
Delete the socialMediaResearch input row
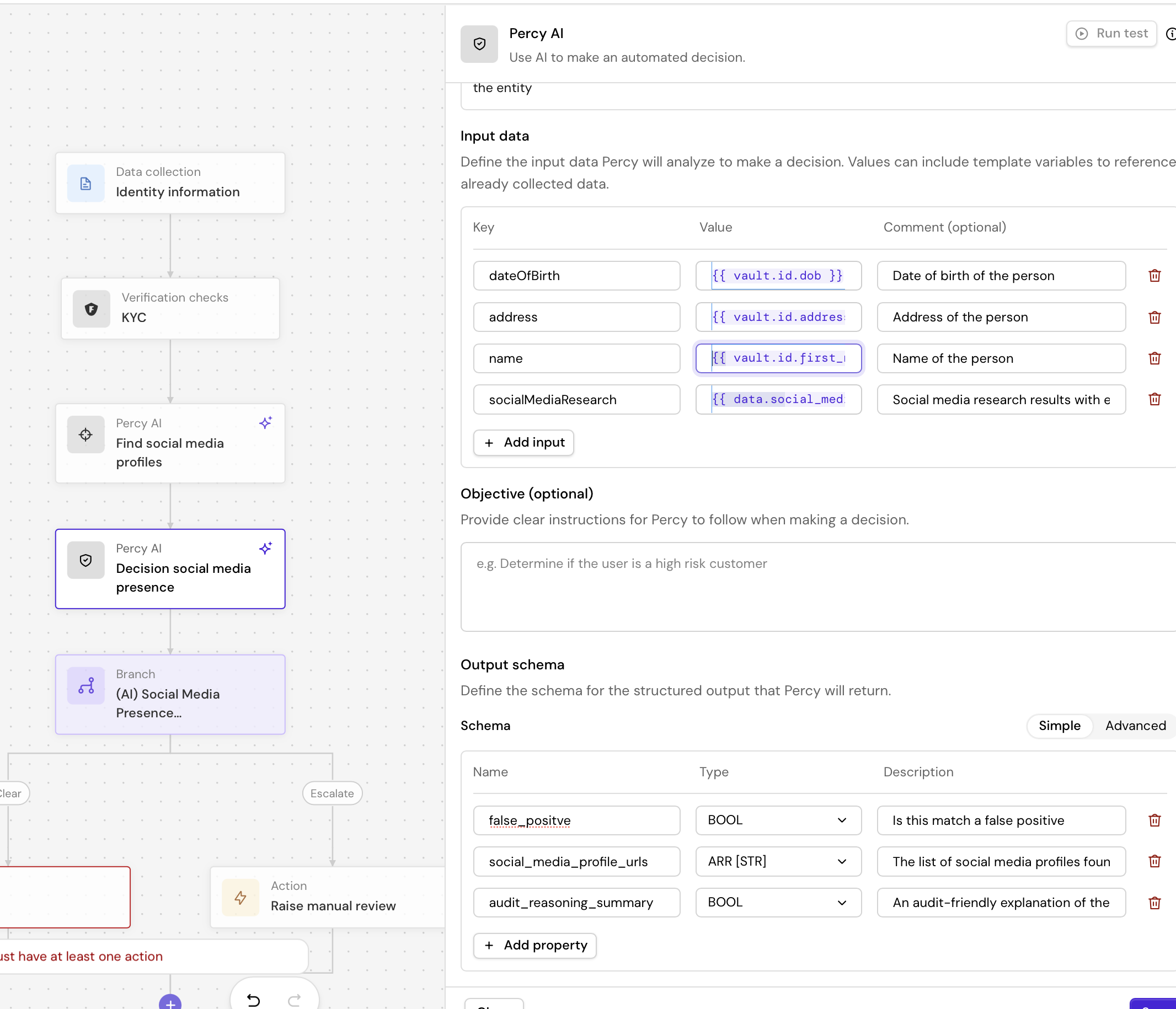coord(1154,400)
